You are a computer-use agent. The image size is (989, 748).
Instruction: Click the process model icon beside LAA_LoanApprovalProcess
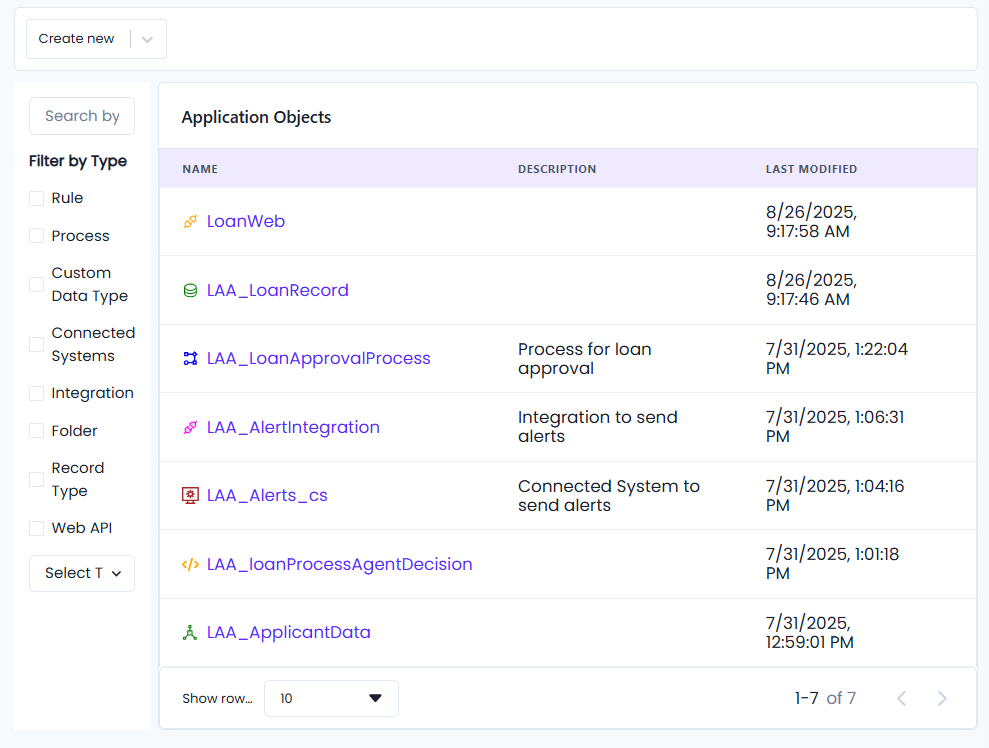tap(190, 358)
